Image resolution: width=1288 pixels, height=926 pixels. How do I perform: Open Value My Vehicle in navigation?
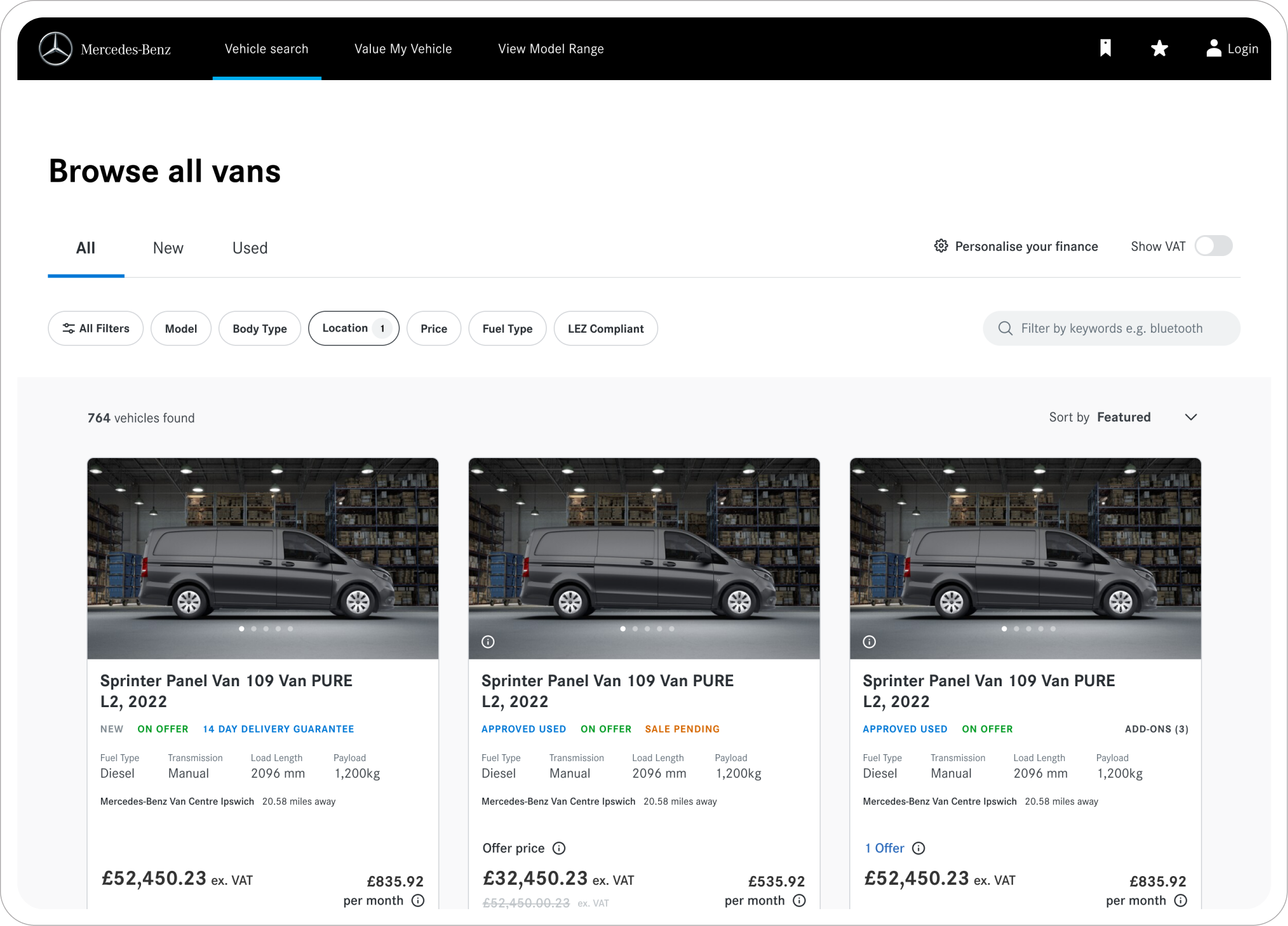[x=403, y=49]
